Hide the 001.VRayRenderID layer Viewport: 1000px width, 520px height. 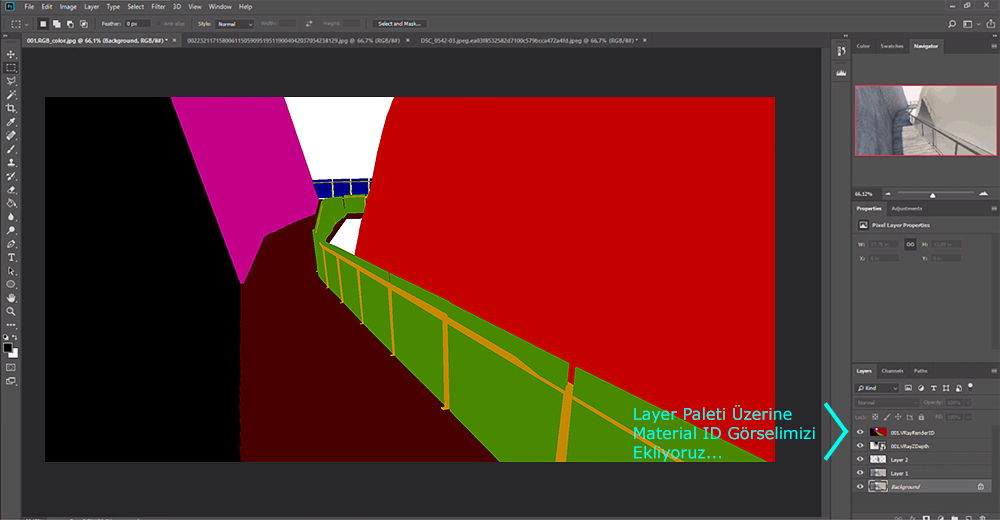860,432
